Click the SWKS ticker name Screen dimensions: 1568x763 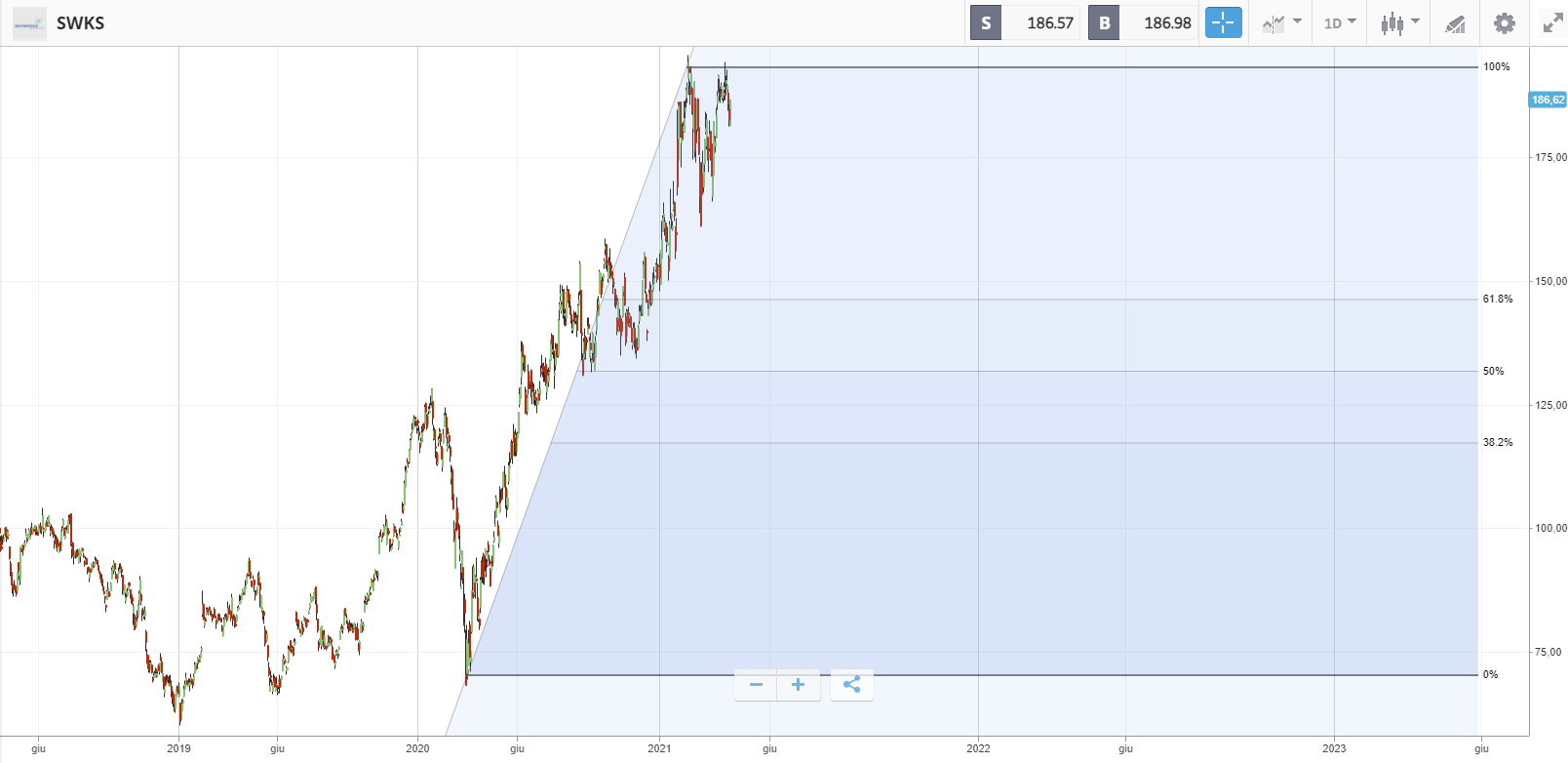[x=80, y=23]
